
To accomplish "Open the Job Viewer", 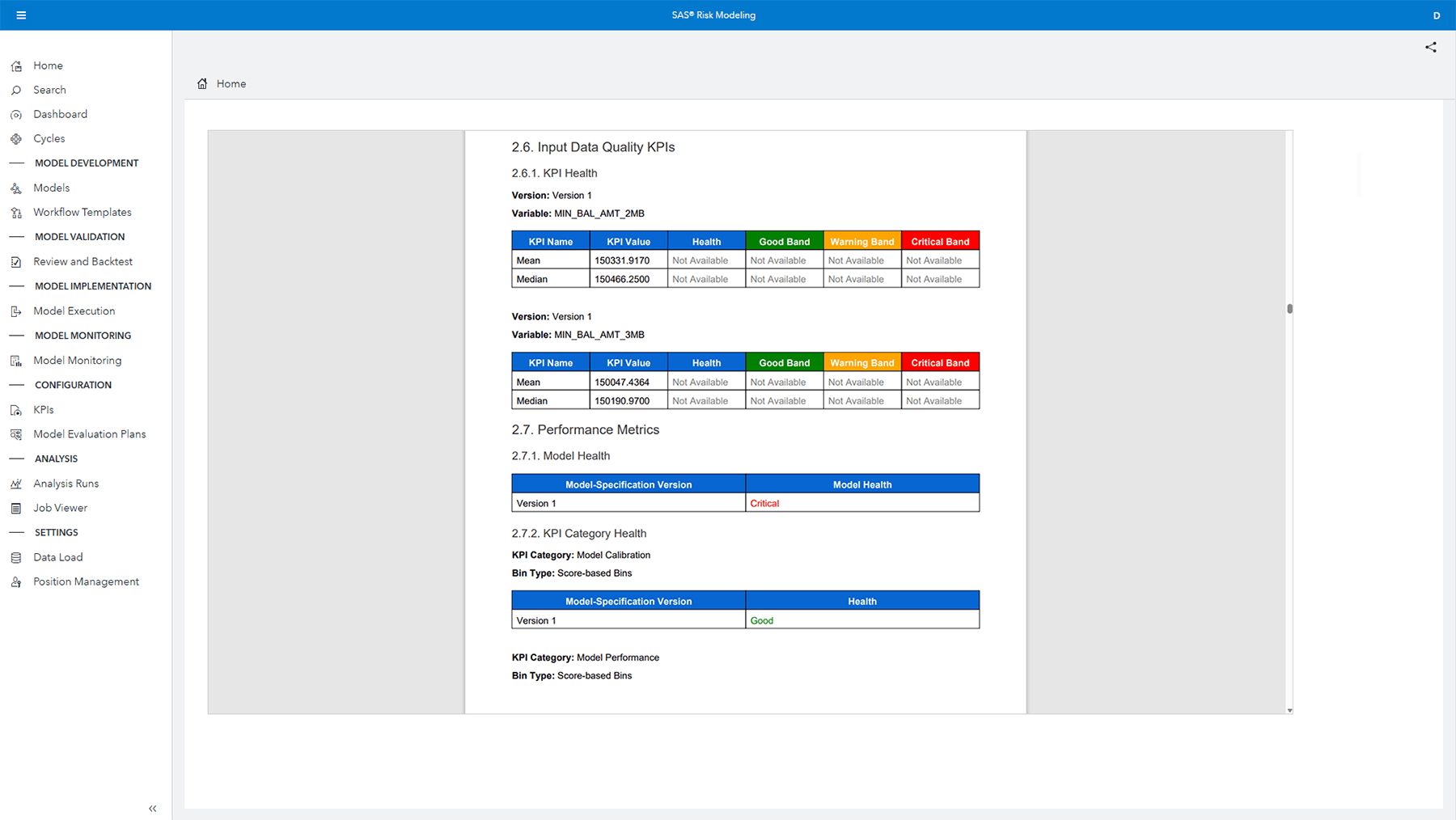I will click(59, 508).
